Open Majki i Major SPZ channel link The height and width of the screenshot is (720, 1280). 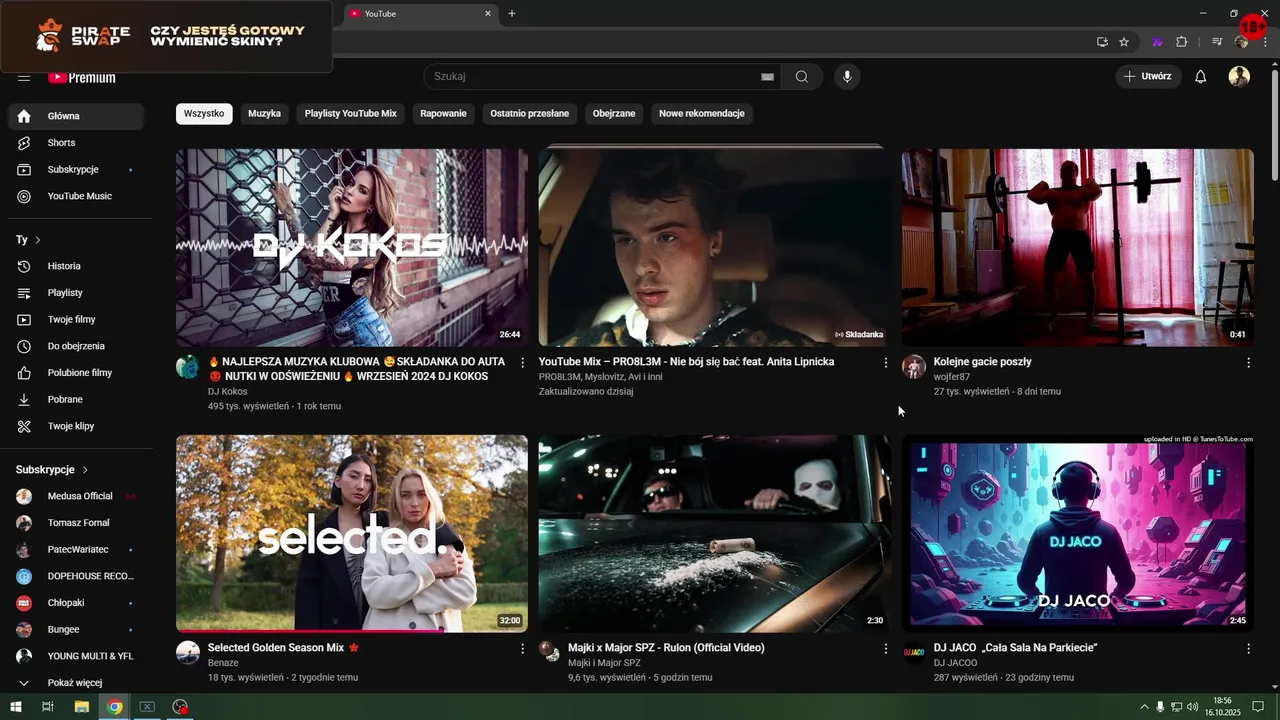tap(604, 663)
